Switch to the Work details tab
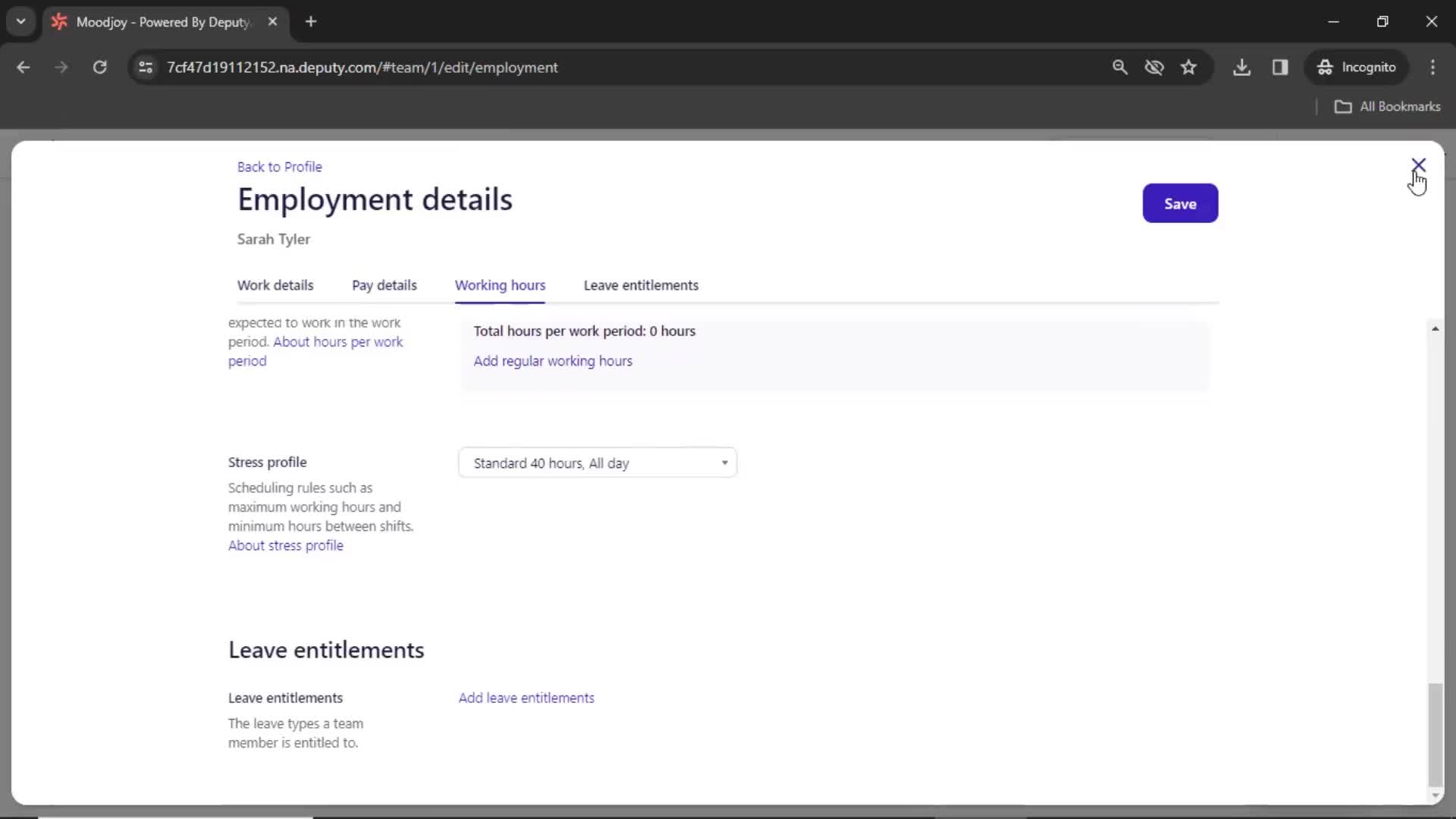This screenshot has height=819, width=1456. (275, 285)
